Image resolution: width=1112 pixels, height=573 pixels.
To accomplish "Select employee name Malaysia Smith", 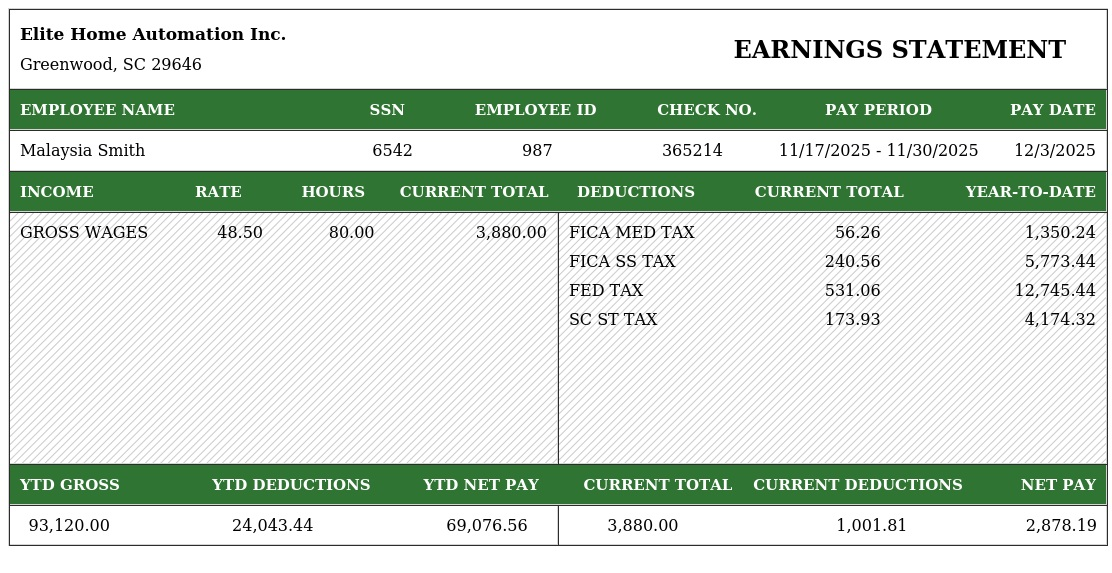I will [82, 150].
